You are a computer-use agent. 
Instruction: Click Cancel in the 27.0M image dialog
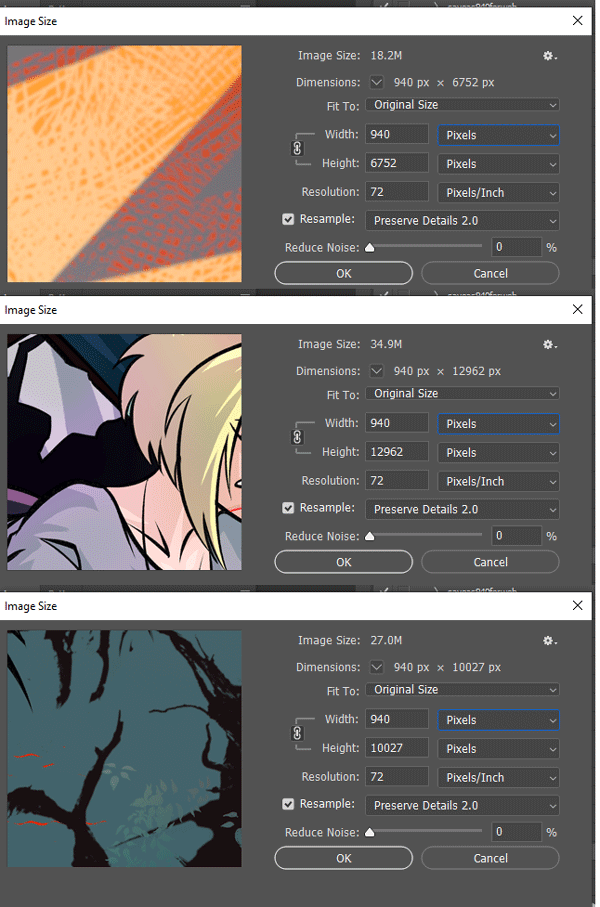click(490, 858)
